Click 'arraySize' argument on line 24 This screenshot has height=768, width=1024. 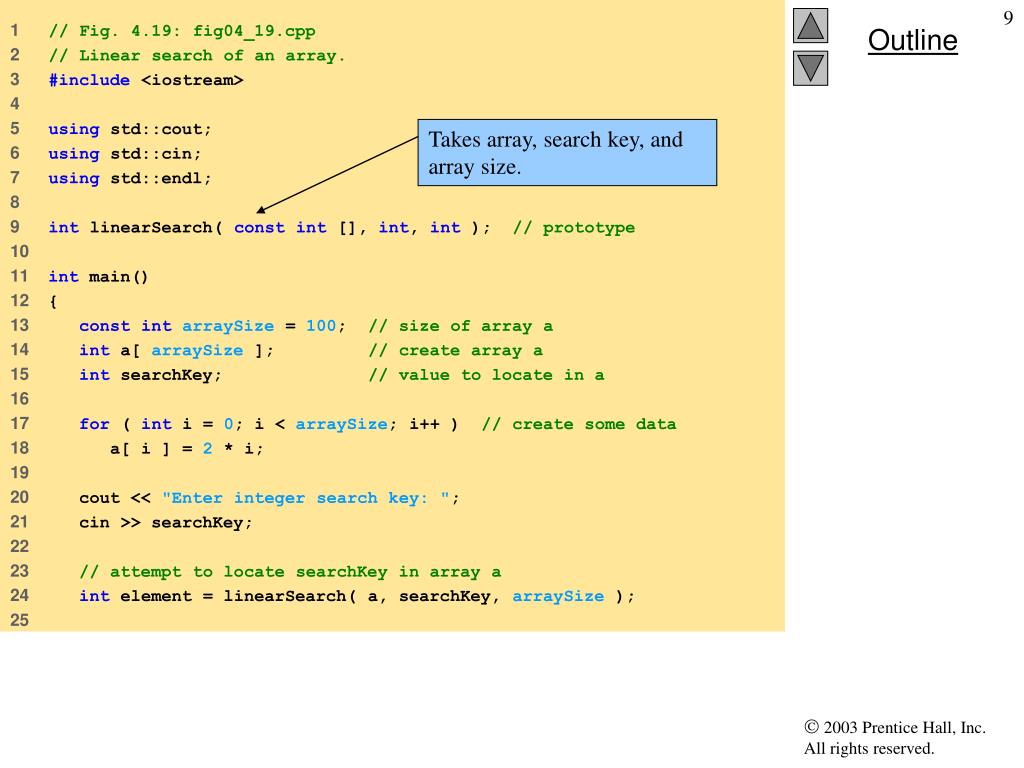click(558, 597)
